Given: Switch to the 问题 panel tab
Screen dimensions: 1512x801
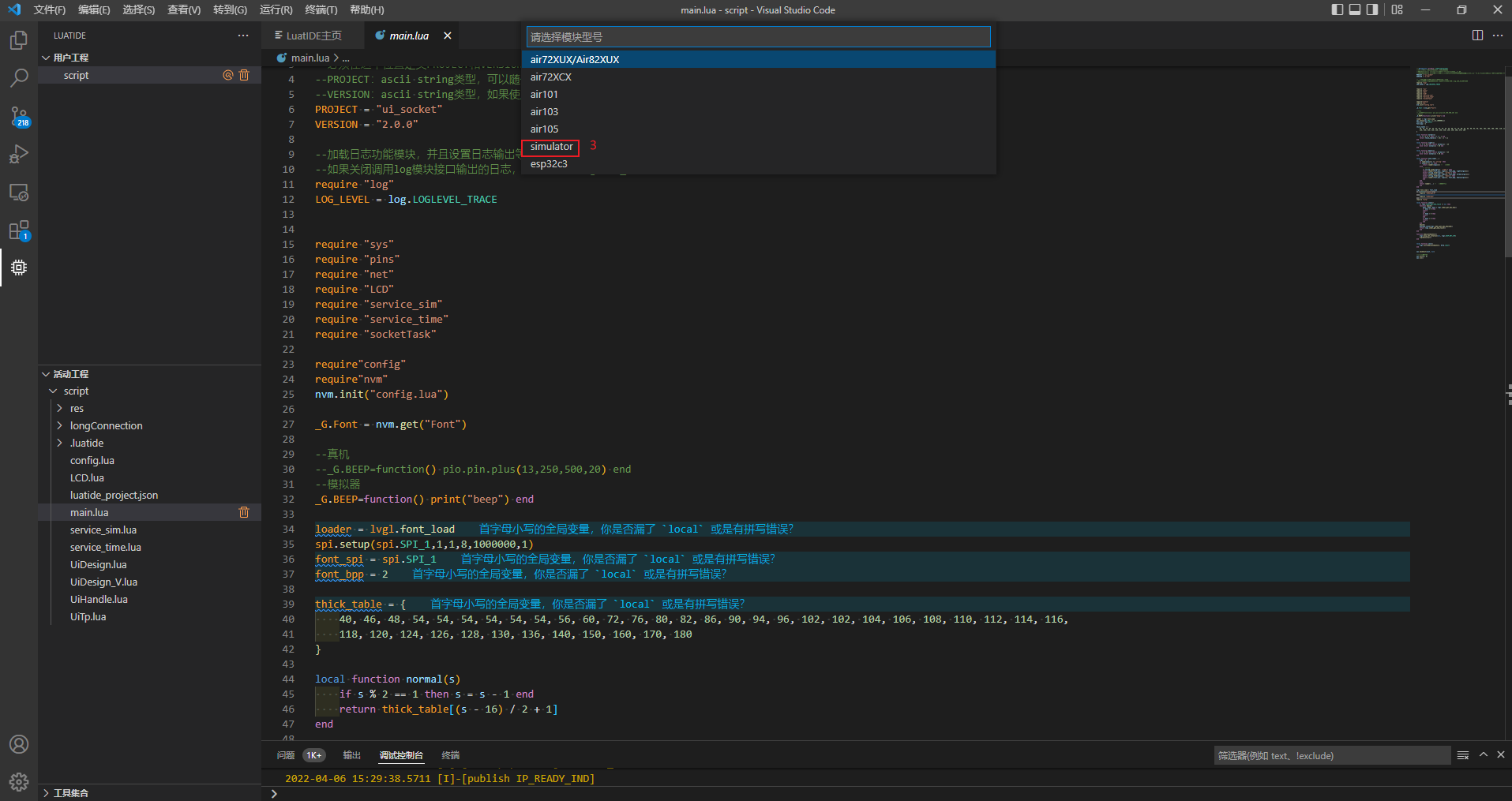Looking at the screenshot, I should click(x=286, y=755).
